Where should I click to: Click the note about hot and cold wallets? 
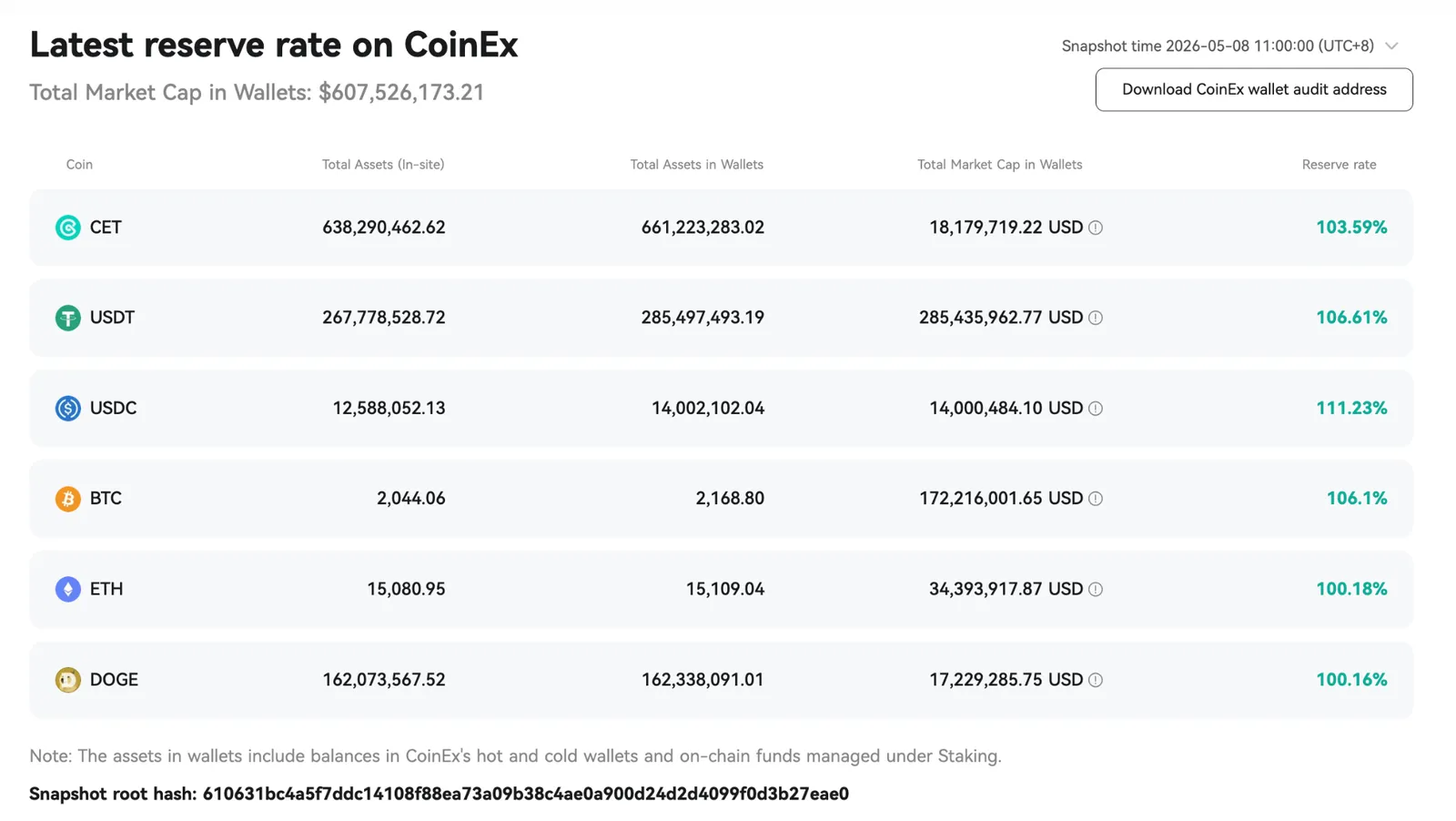[515, 756]
